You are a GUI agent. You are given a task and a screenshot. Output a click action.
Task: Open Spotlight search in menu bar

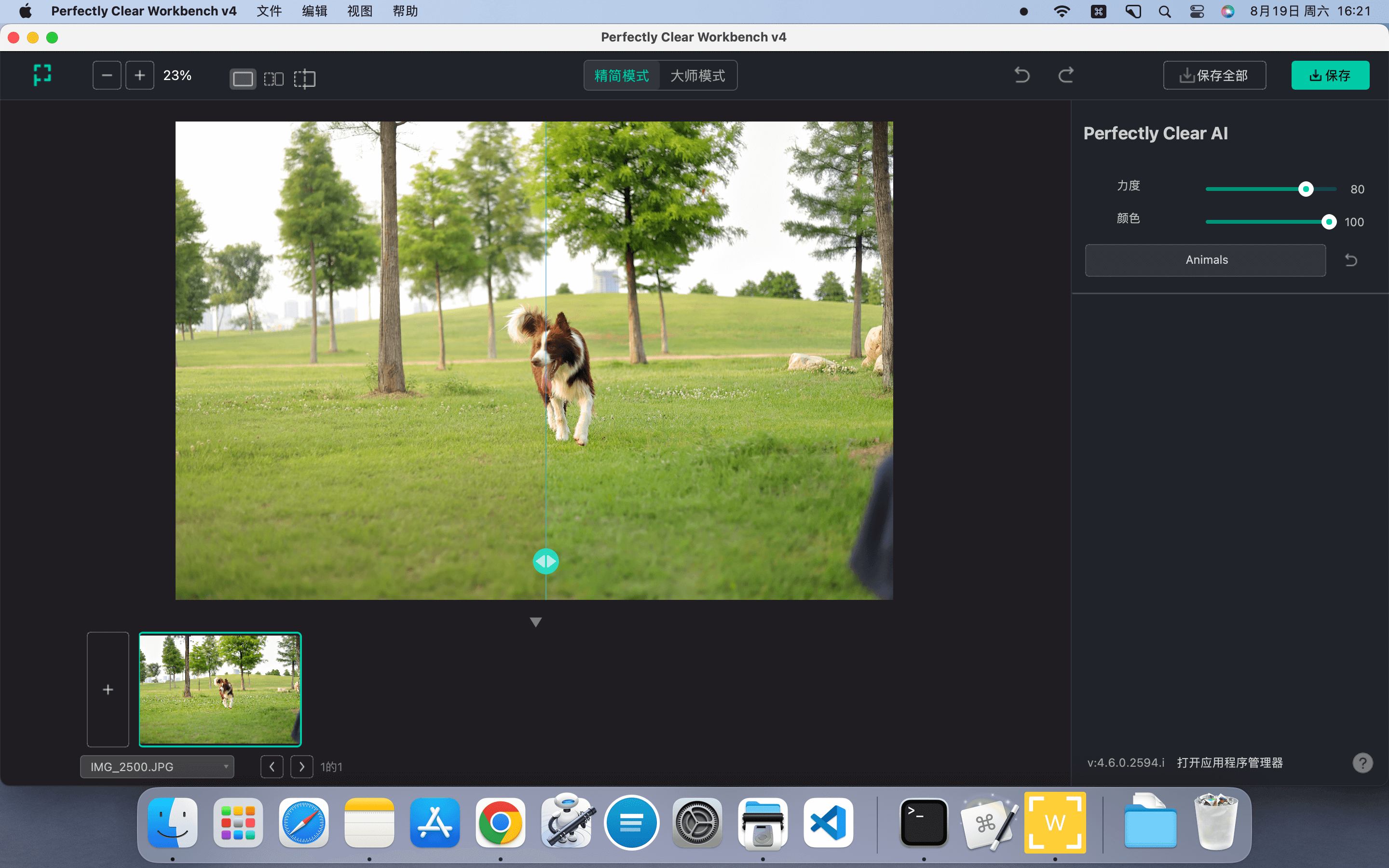[x=1165, y=12]
